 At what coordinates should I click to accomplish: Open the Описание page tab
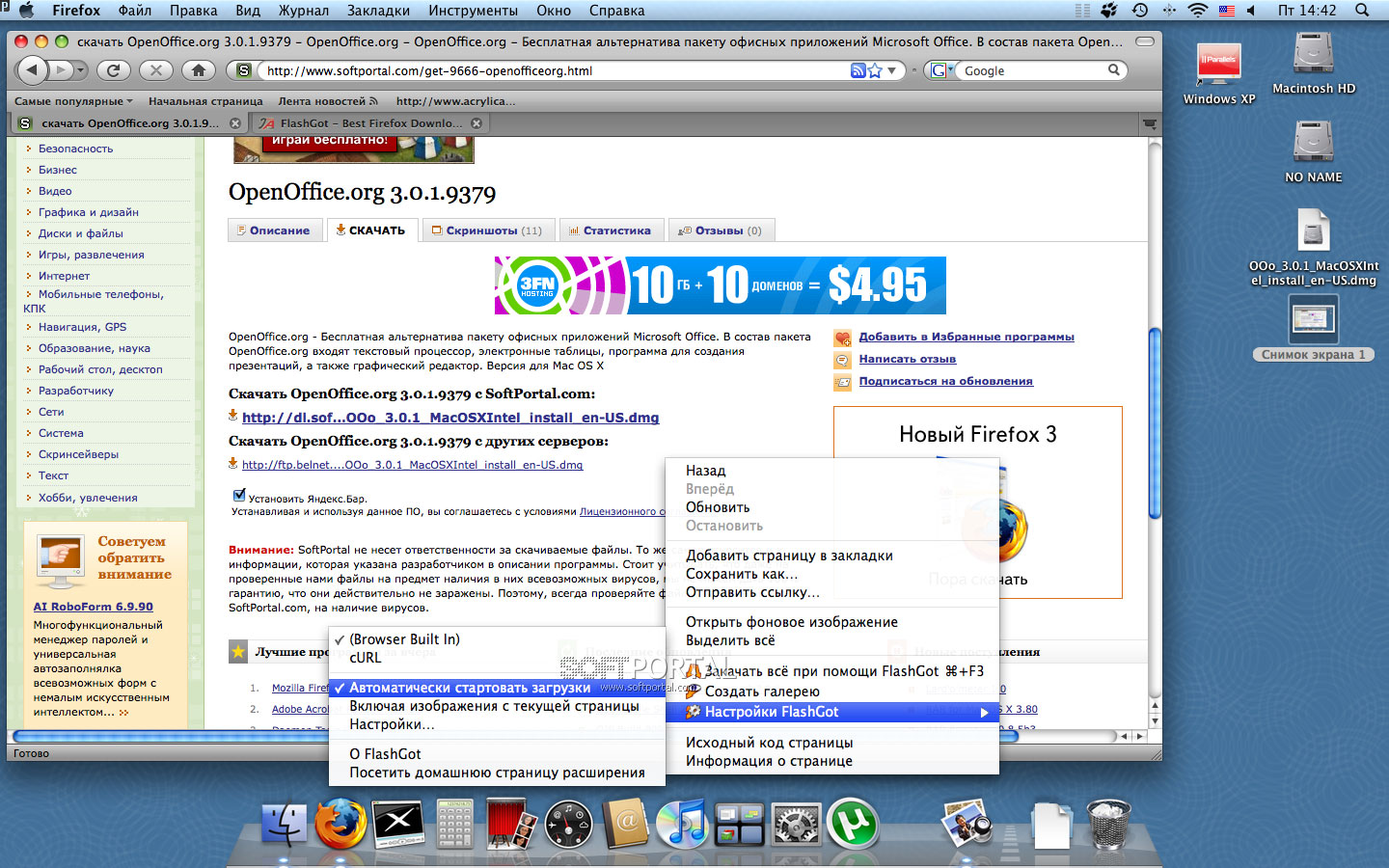click(x=273, y=231)
